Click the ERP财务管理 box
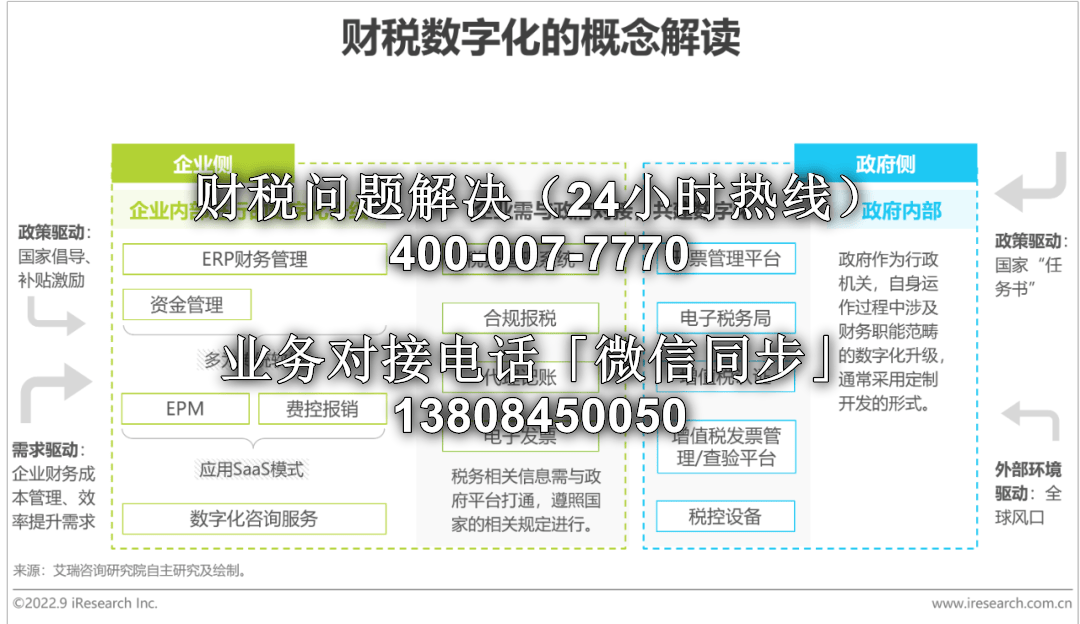The width and height of the screenshot is (1080, 624). (x=254, y=259)
